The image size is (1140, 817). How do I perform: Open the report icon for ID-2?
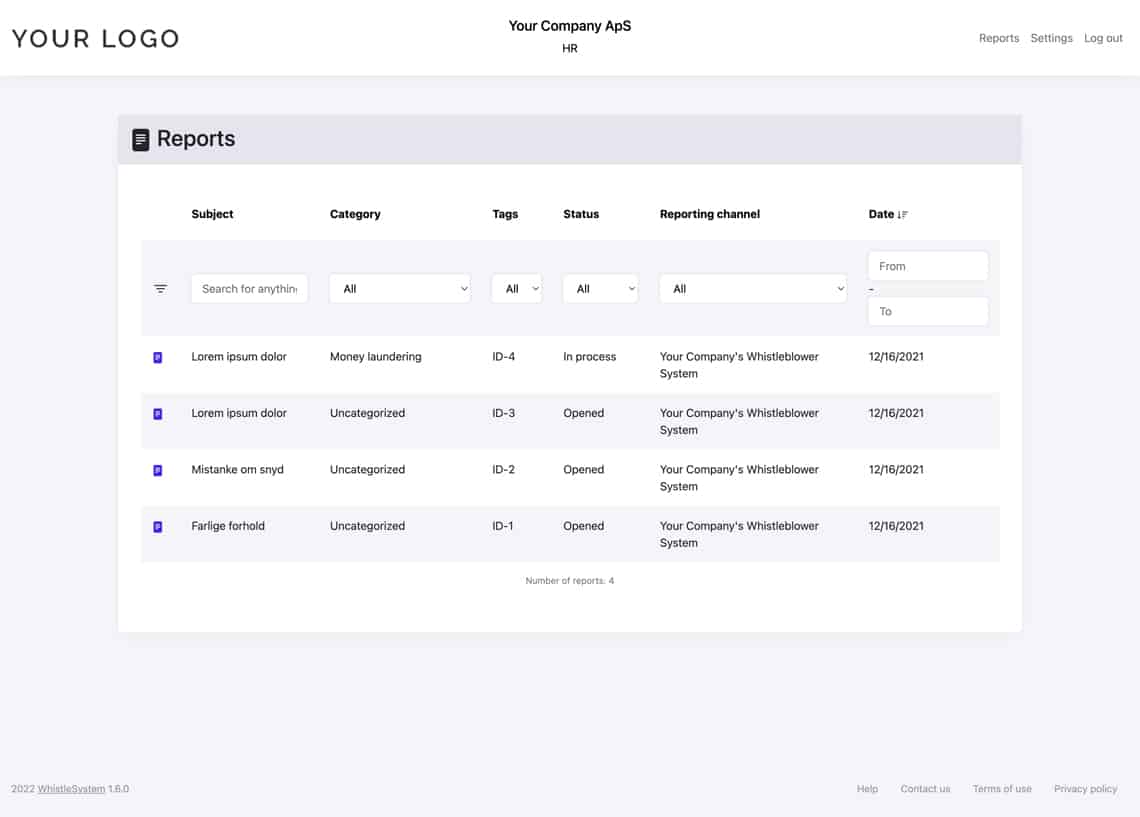click(158, 470)
